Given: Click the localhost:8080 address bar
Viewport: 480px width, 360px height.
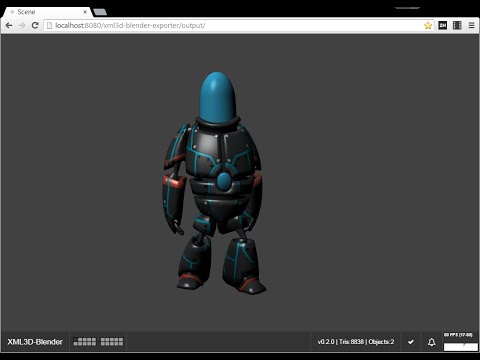Looking at the screenshot, I should (238, 25).
